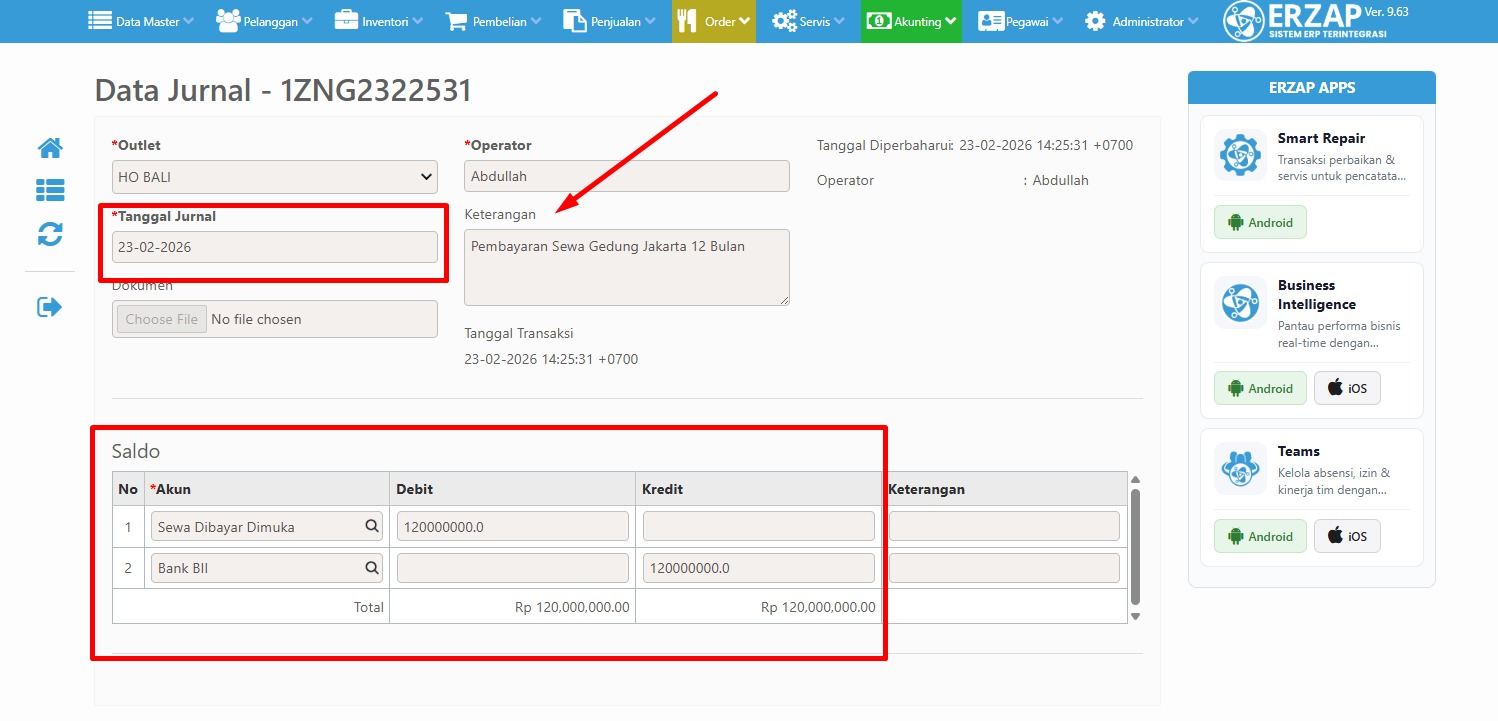Image resolution: width=1498 pixels, height=721 pixels.
Task: Click the home icon in left sidebar
Action: click(x=50, y=148)
